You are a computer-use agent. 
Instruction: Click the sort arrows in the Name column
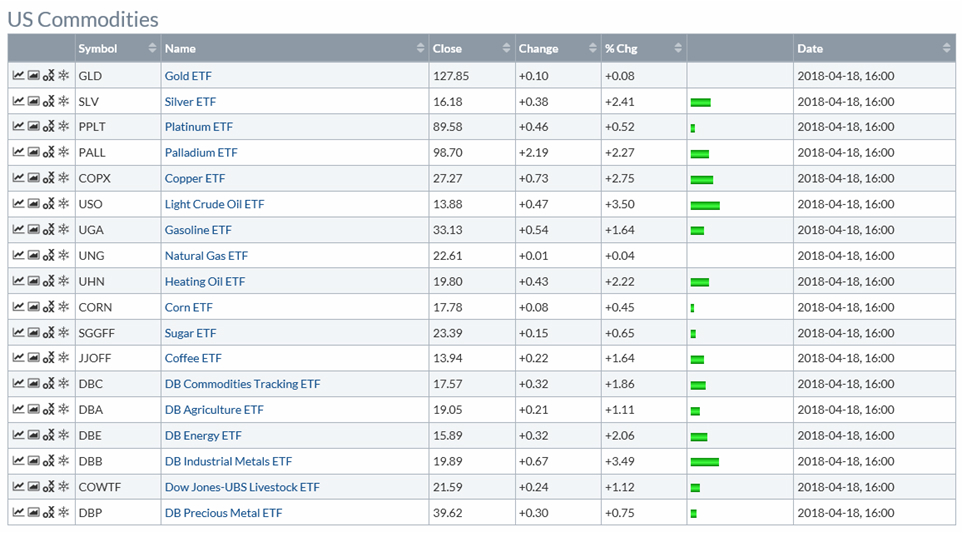(x=420, y=48)
